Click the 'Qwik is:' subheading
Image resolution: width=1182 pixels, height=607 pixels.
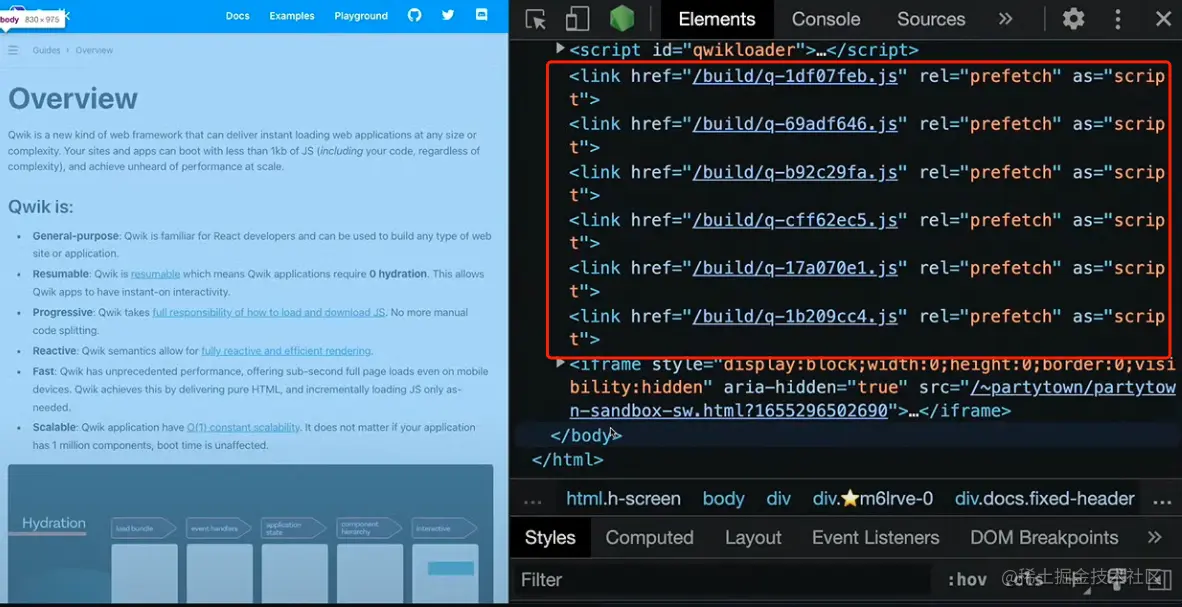(x=41, y=207)
